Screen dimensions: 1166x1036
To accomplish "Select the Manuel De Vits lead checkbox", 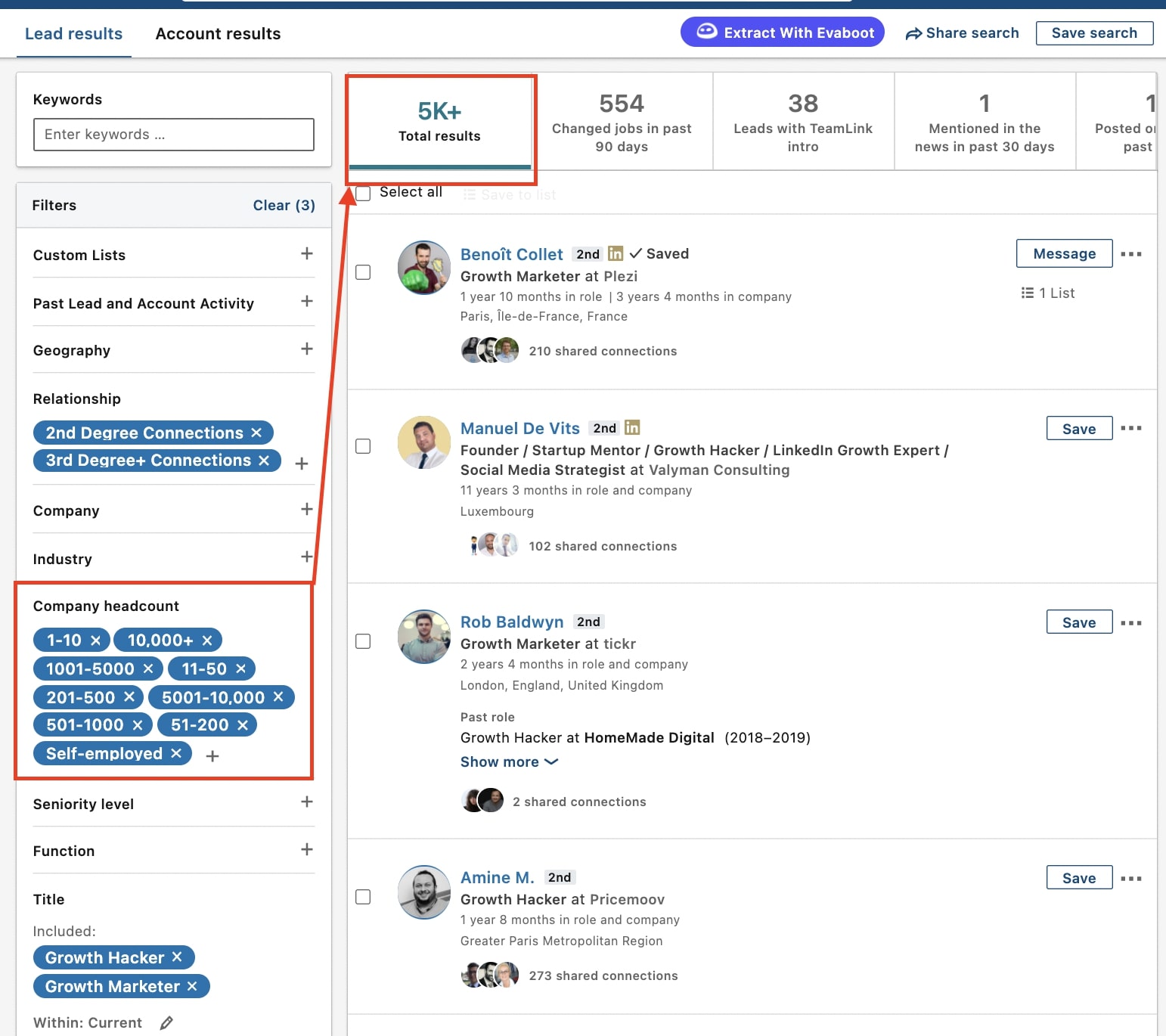I will tap(363, 446).
